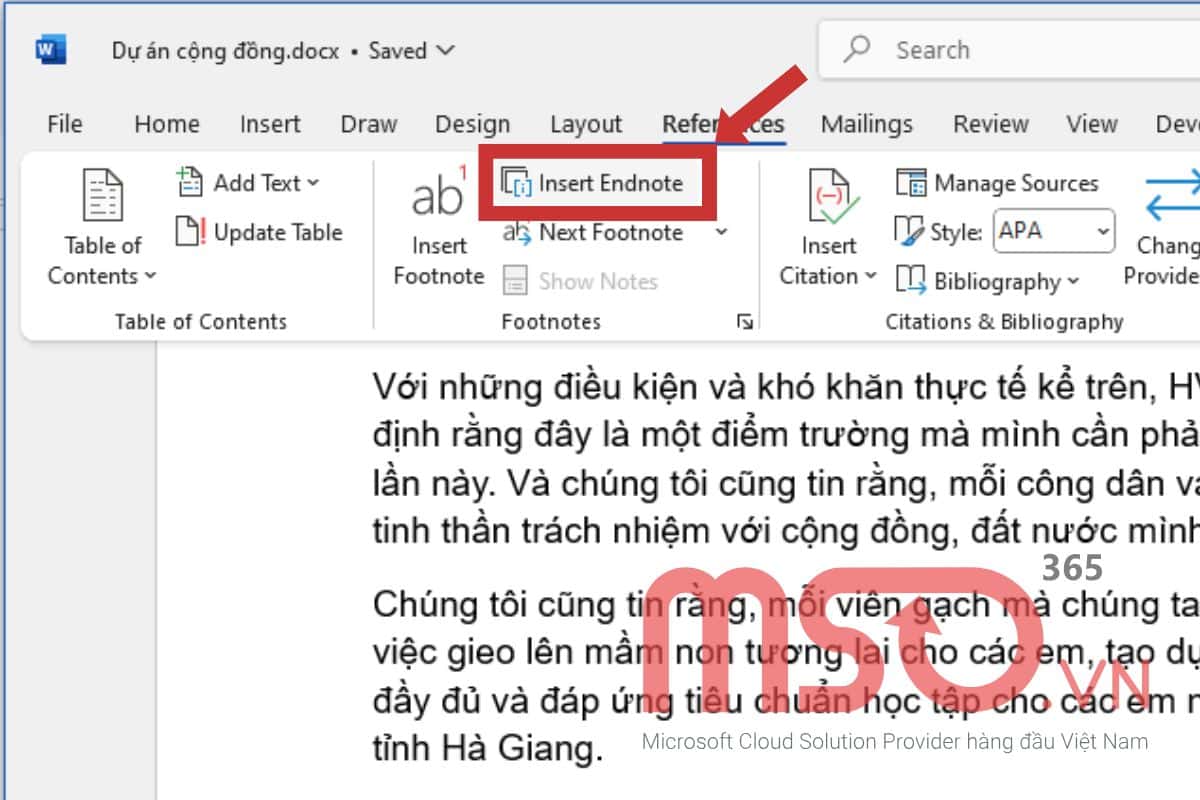This screenshot has height=800, width=1200.
Task: Click the text 'tỉnh Hà Giang.'
Action: [x=487, y=747]
